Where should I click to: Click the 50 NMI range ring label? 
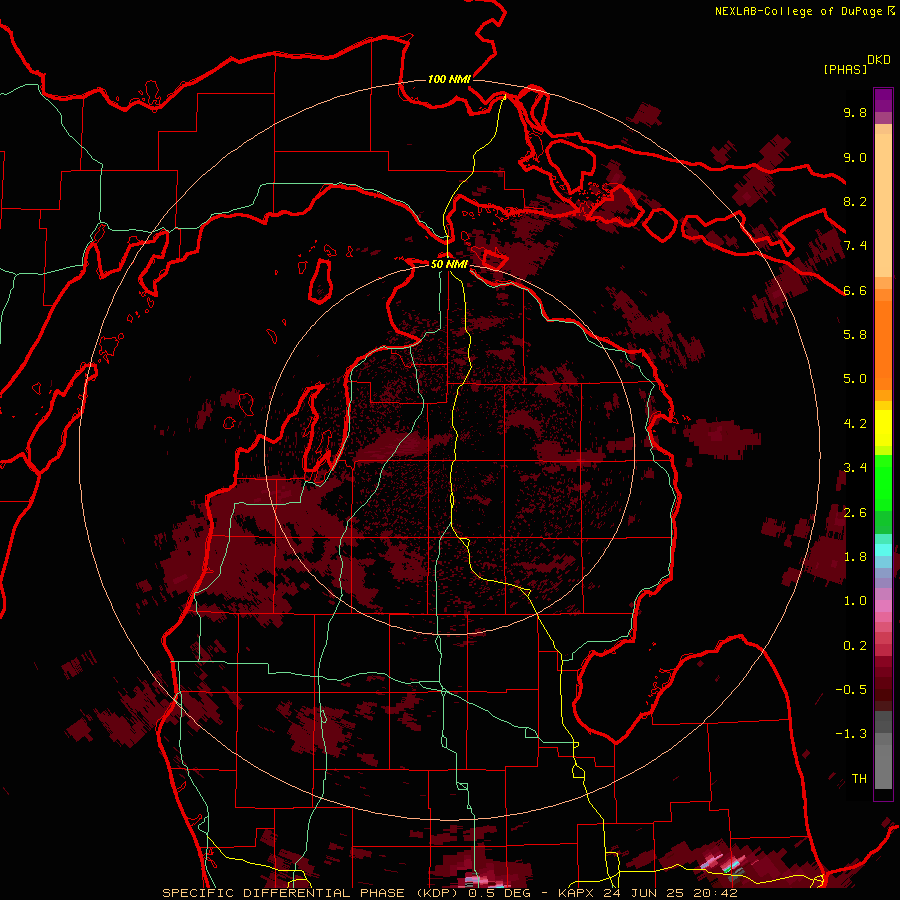tap(449, 264)
